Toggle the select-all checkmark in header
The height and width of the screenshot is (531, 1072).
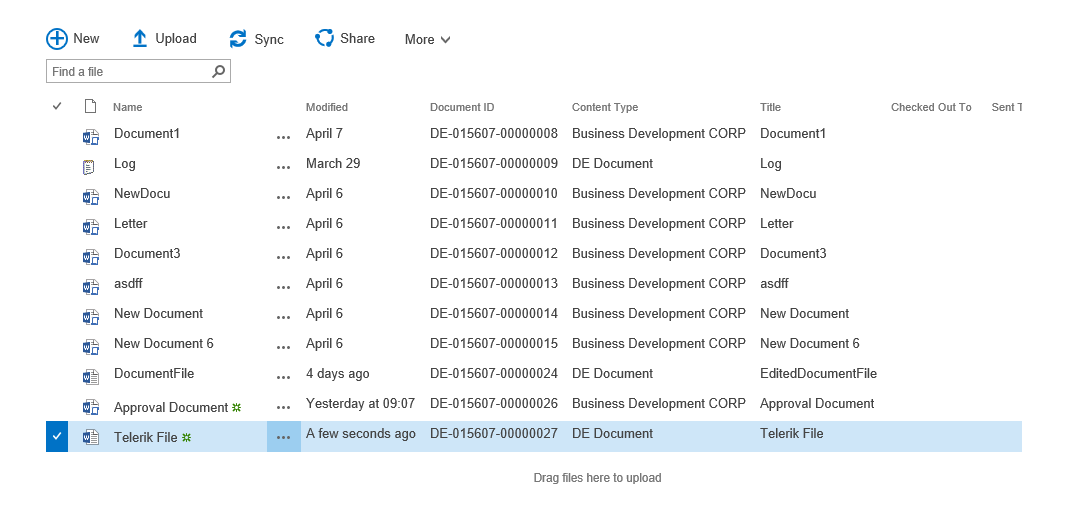tap(57, 107)
